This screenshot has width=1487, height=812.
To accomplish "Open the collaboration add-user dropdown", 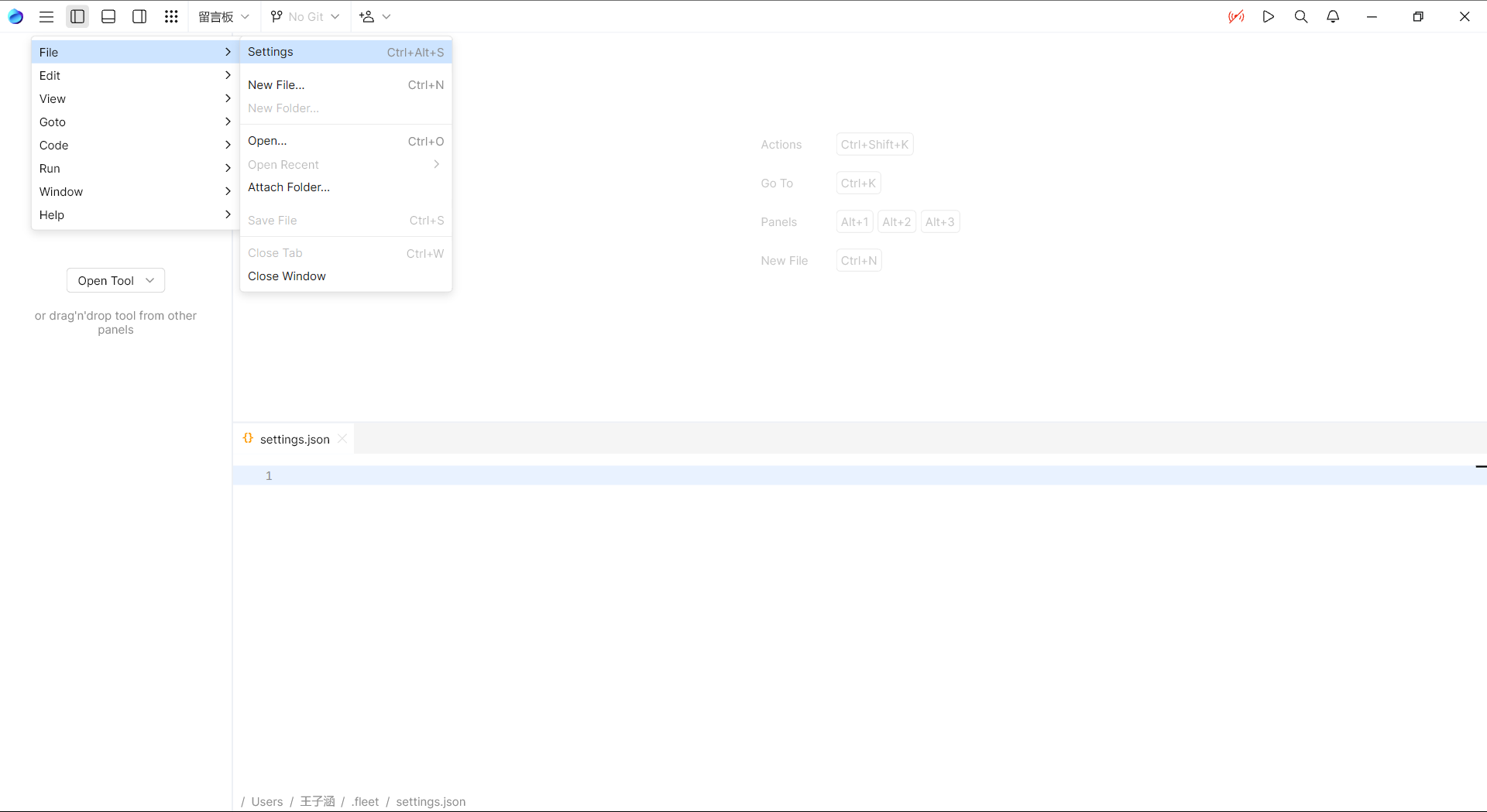I will [375, 16].
